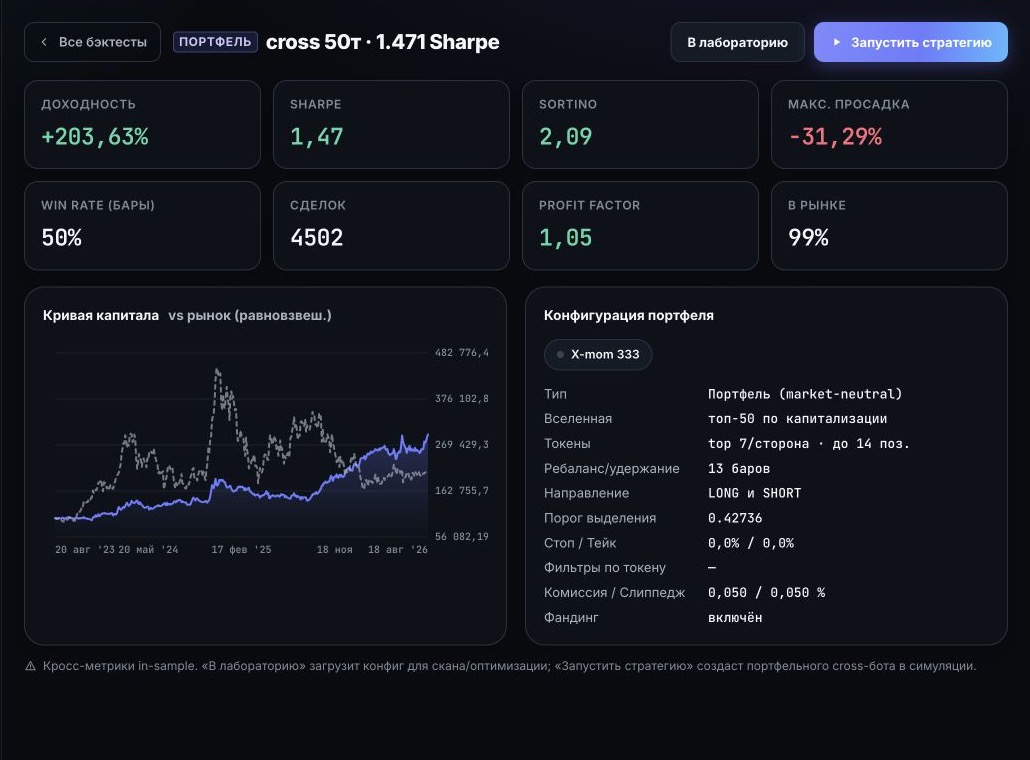Click the МАКС. ПРОСАДКА value -31,29%
The height and width of the screenshot is (760, 1030).
click(835, 137)
